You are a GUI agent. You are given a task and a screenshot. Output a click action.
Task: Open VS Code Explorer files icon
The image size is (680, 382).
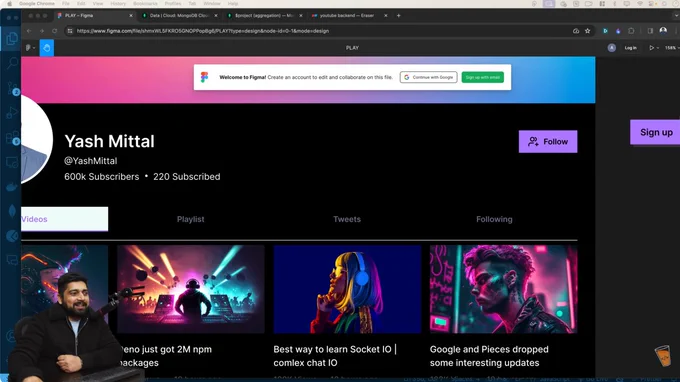click(12, 39)
